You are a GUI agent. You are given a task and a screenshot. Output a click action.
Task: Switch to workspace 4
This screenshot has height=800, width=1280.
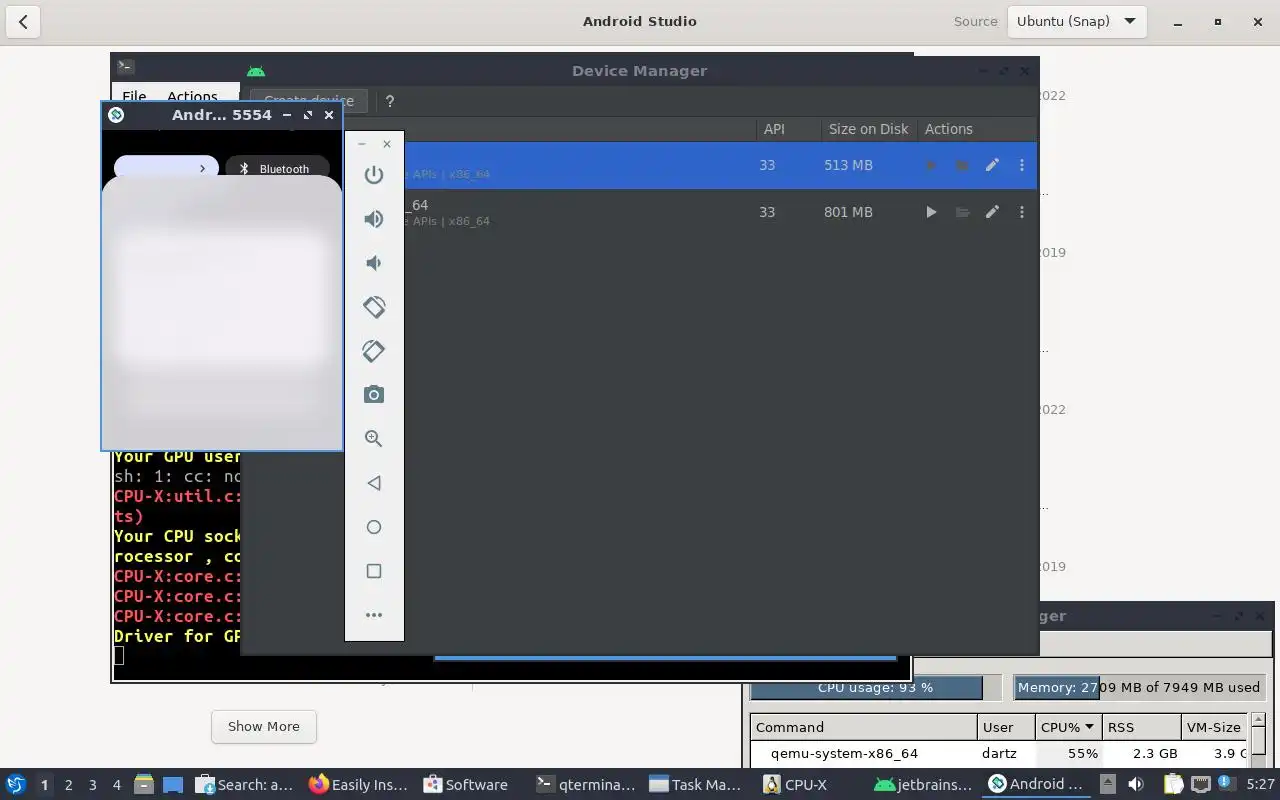(x=116, y=785)
